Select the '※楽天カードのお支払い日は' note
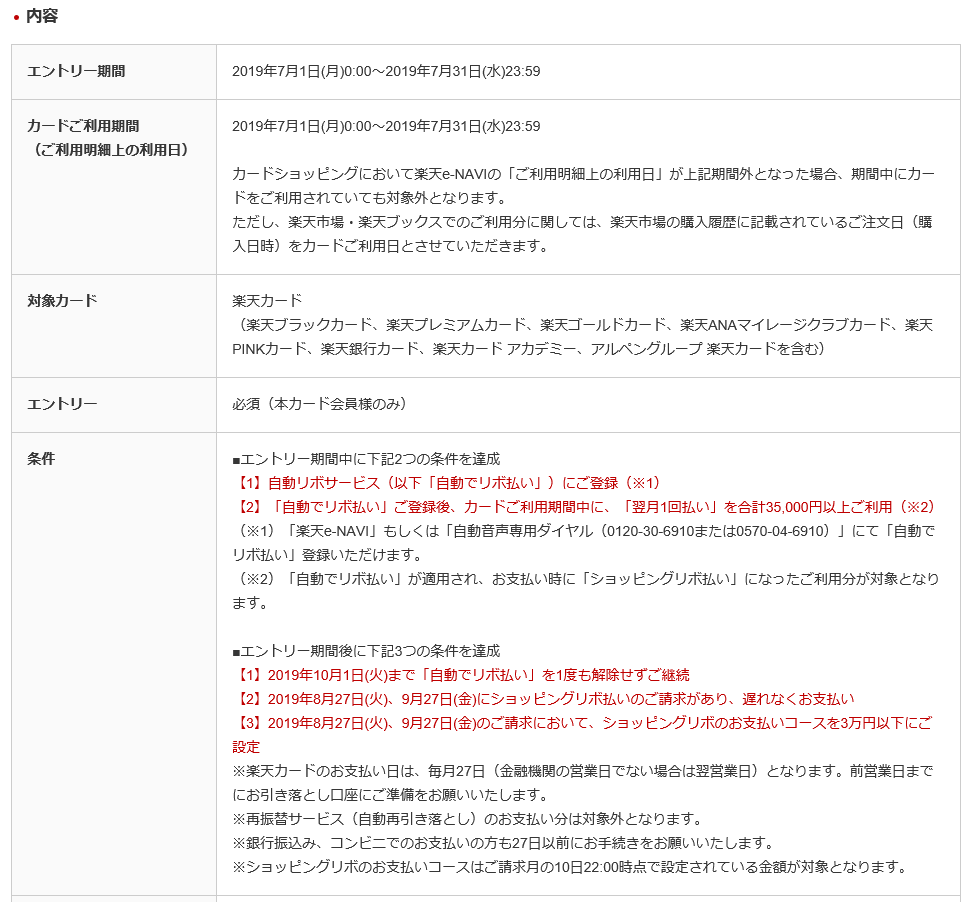Image resolution: width=967 pixels, height=902 pixels. click(583, 784)
